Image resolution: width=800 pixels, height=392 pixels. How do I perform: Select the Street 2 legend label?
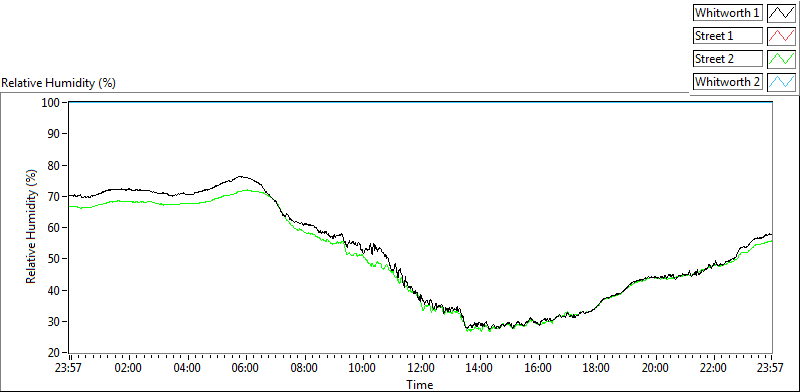point(728,59)
